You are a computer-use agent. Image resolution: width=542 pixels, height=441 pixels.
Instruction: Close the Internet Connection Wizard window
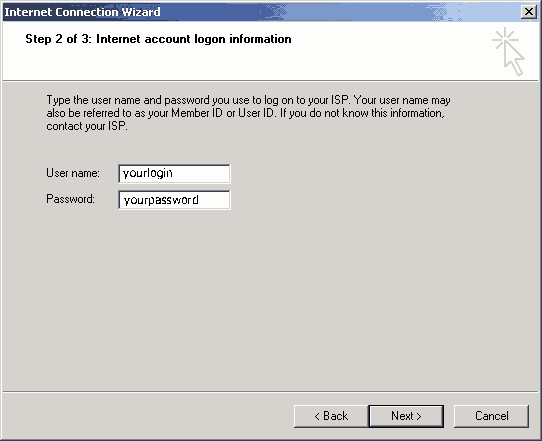[529, 12]
